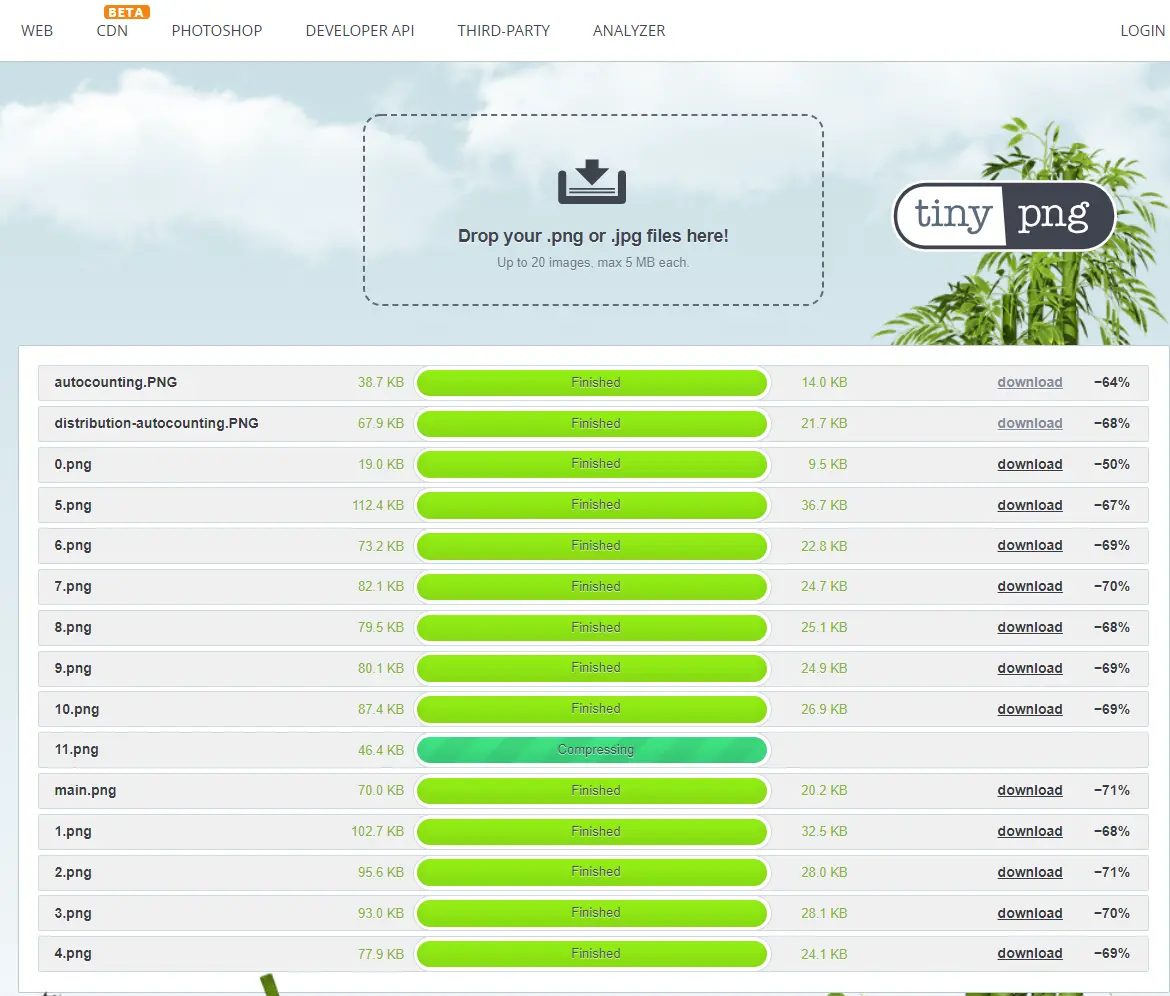Select the file name autocounting.PNG
Screen dimensions: 1170x996
(x=116, y=382)
